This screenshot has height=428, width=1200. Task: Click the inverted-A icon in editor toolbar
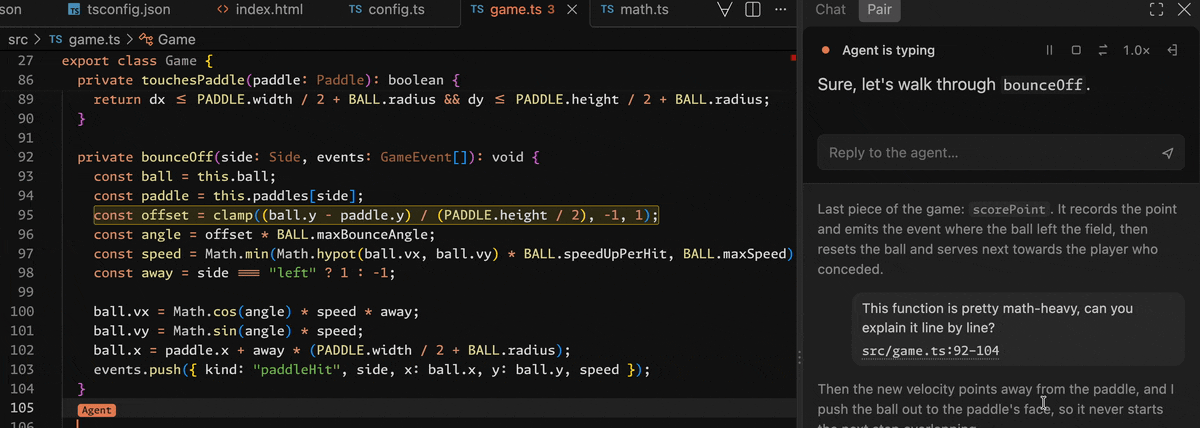pyautogui.click(x=727, y=10)
